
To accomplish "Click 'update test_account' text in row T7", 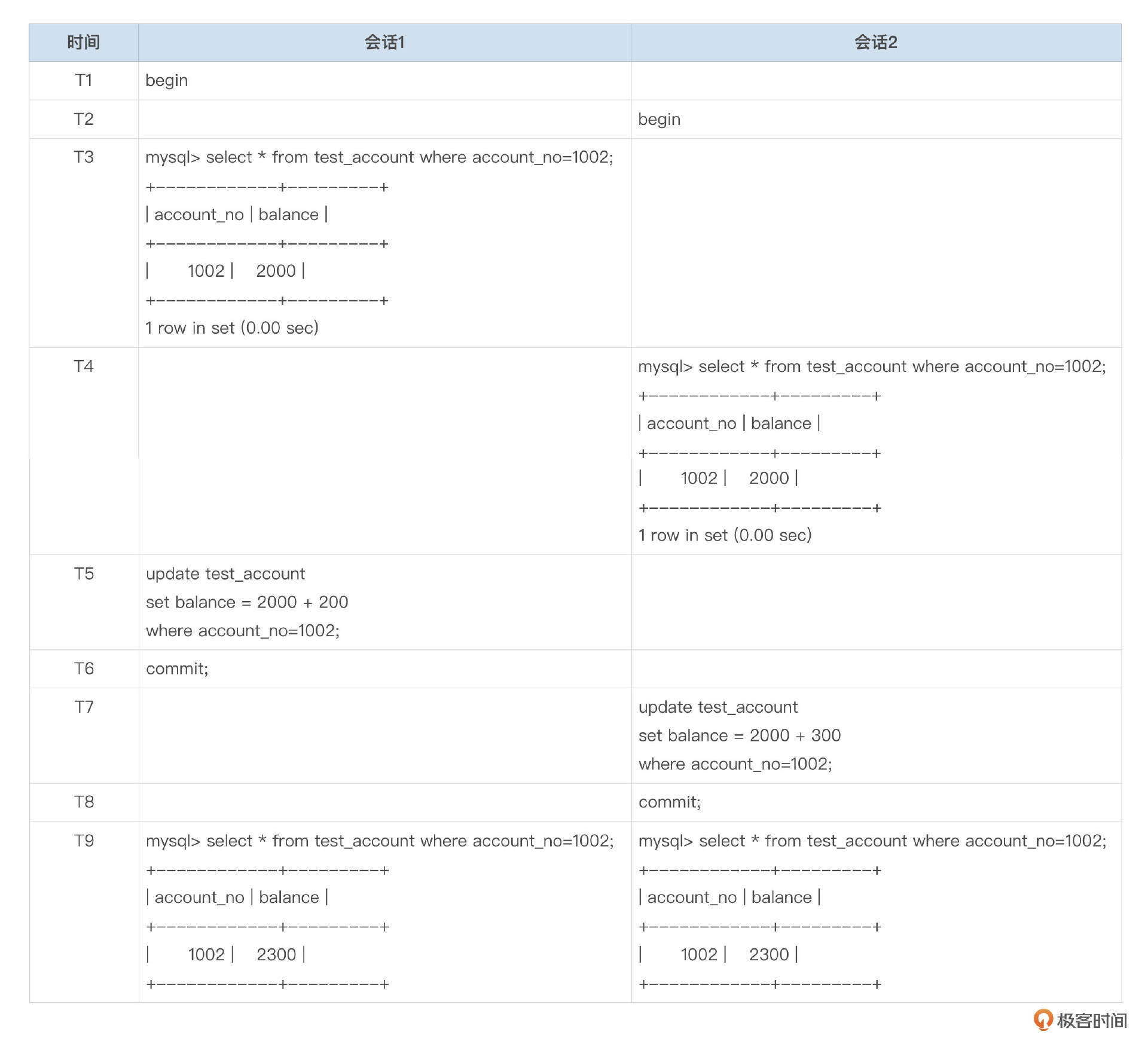I will point(718,707).
